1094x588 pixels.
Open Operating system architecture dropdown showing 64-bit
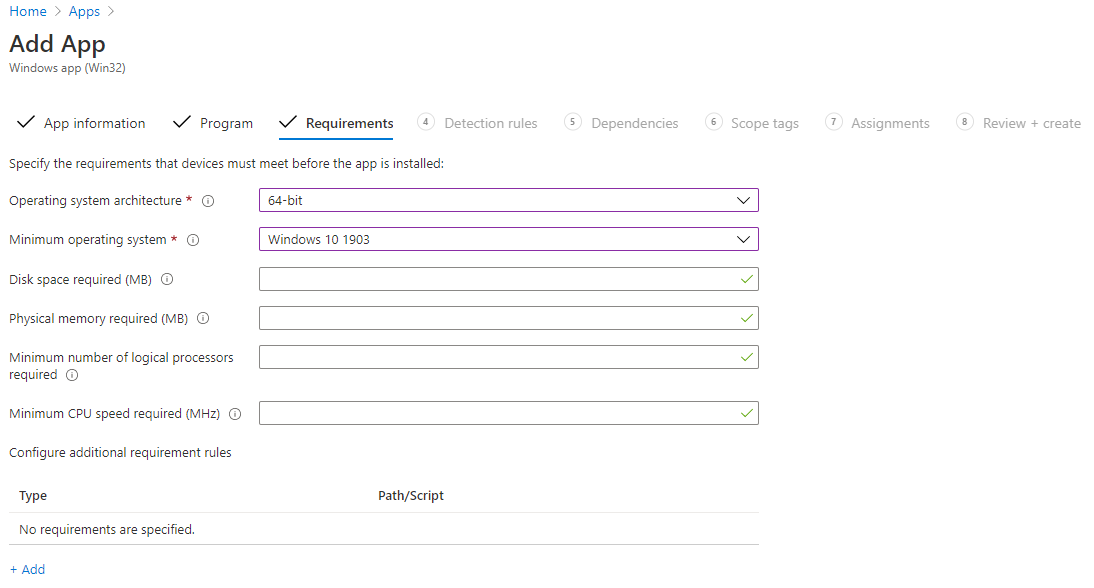pyautogui.click(x=509, y=200)
